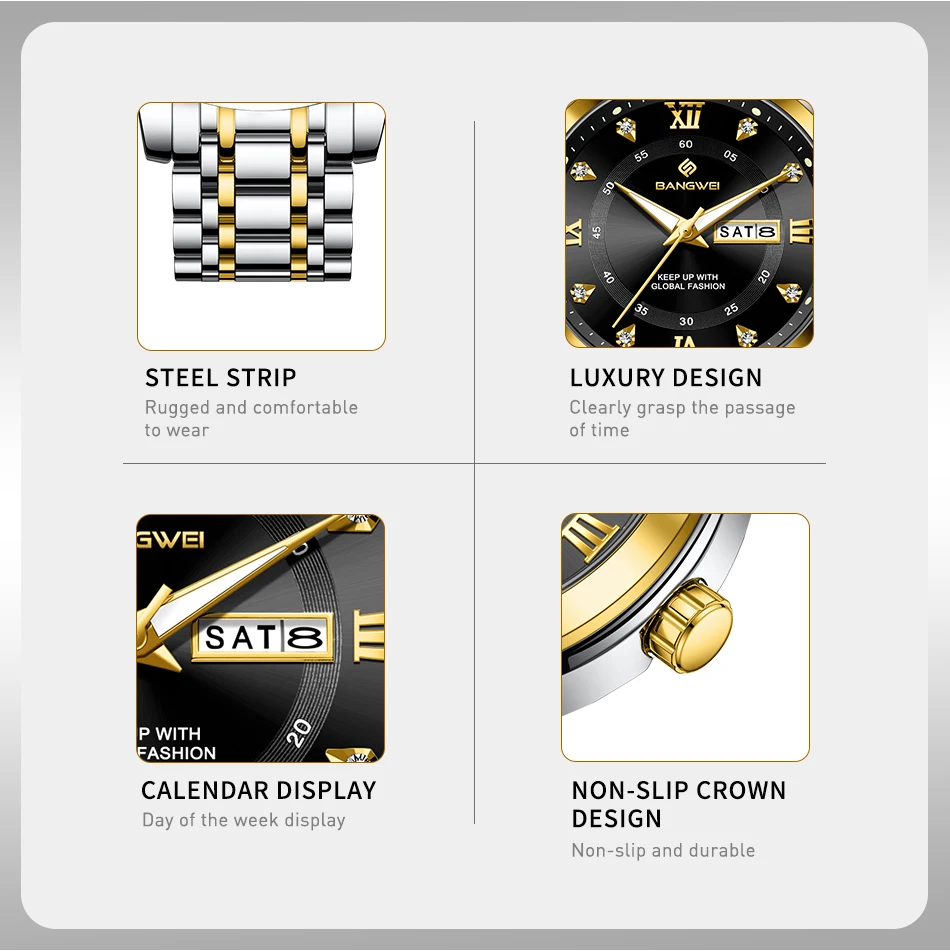The image size is (950, 951).
Task: Click the gold crown close-up image
Action: pyautogui.click(x=686, y=637)
